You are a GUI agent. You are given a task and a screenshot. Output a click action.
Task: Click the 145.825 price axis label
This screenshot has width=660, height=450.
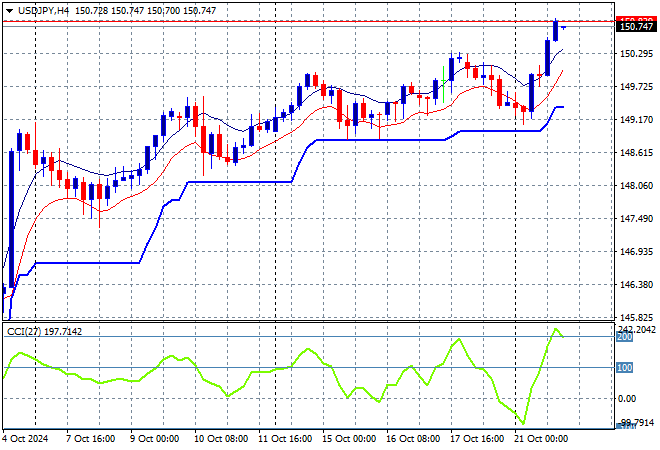(x=637, y=318)
